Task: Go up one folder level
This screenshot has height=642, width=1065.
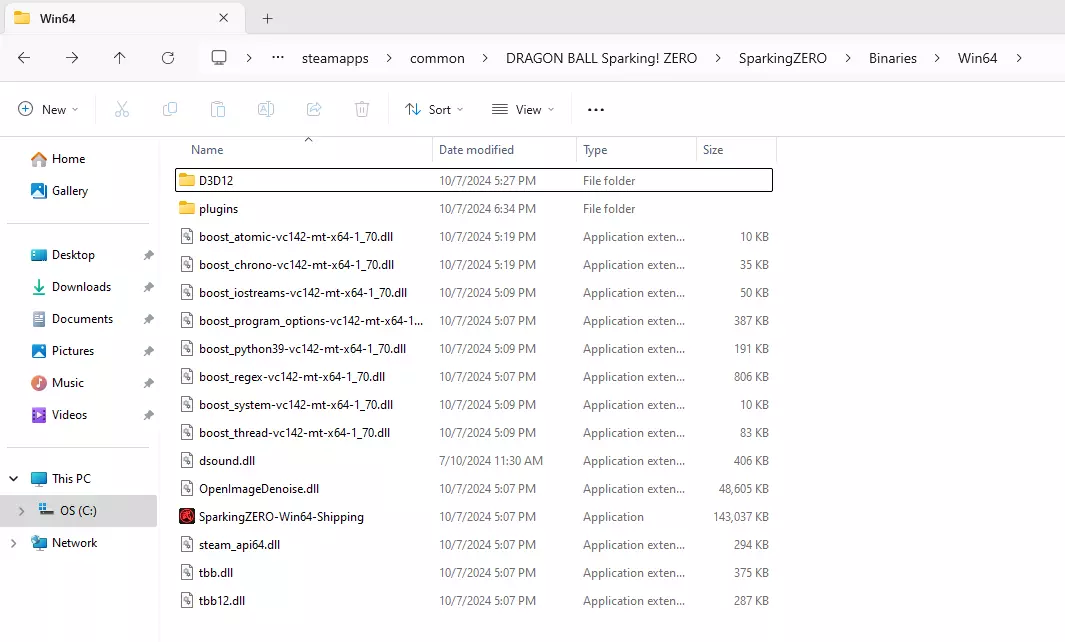Action: [120, 58]
